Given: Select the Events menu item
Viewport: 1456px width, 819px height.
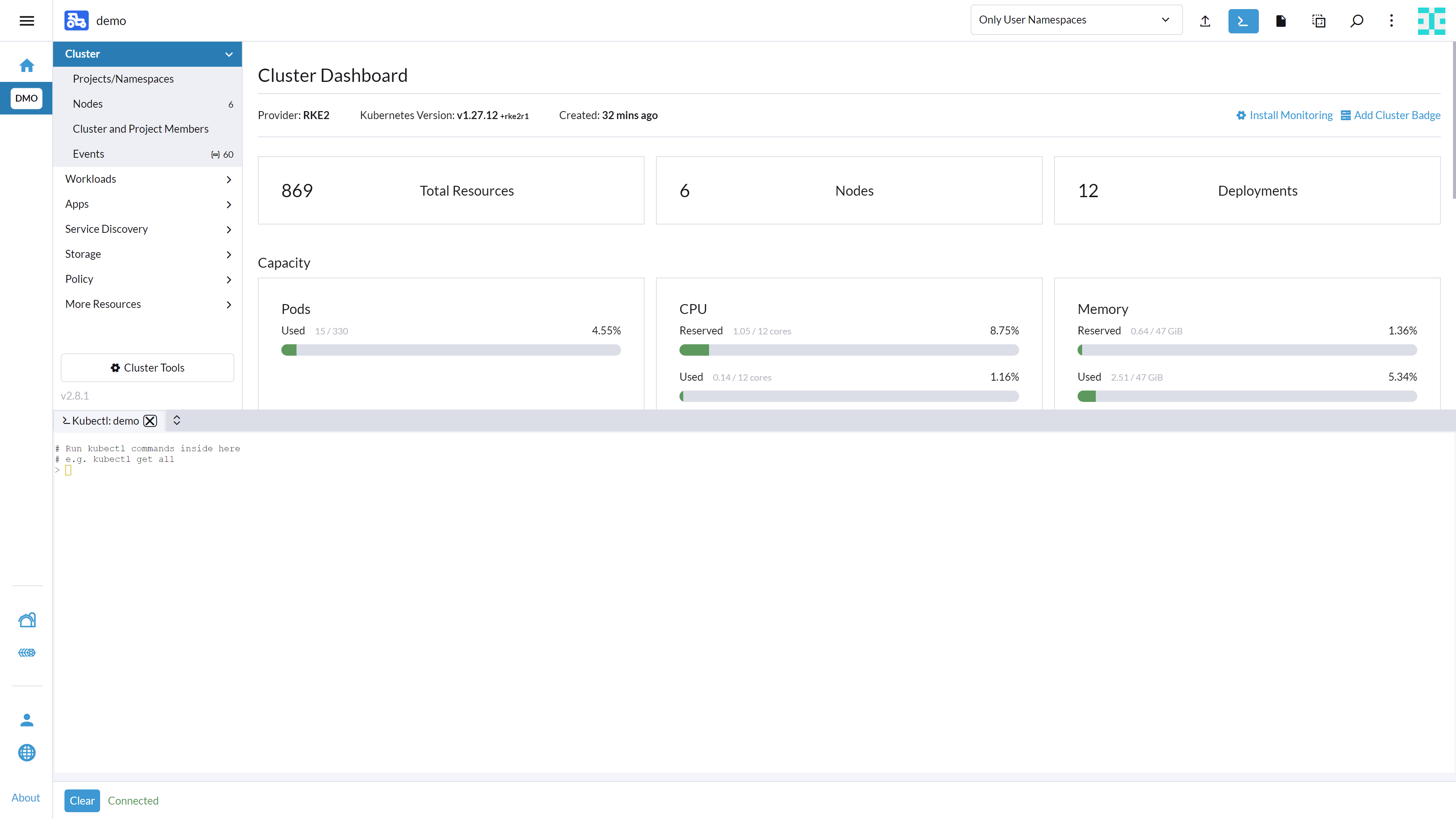Looking at the screenshot, I should [x=89, y=154].
